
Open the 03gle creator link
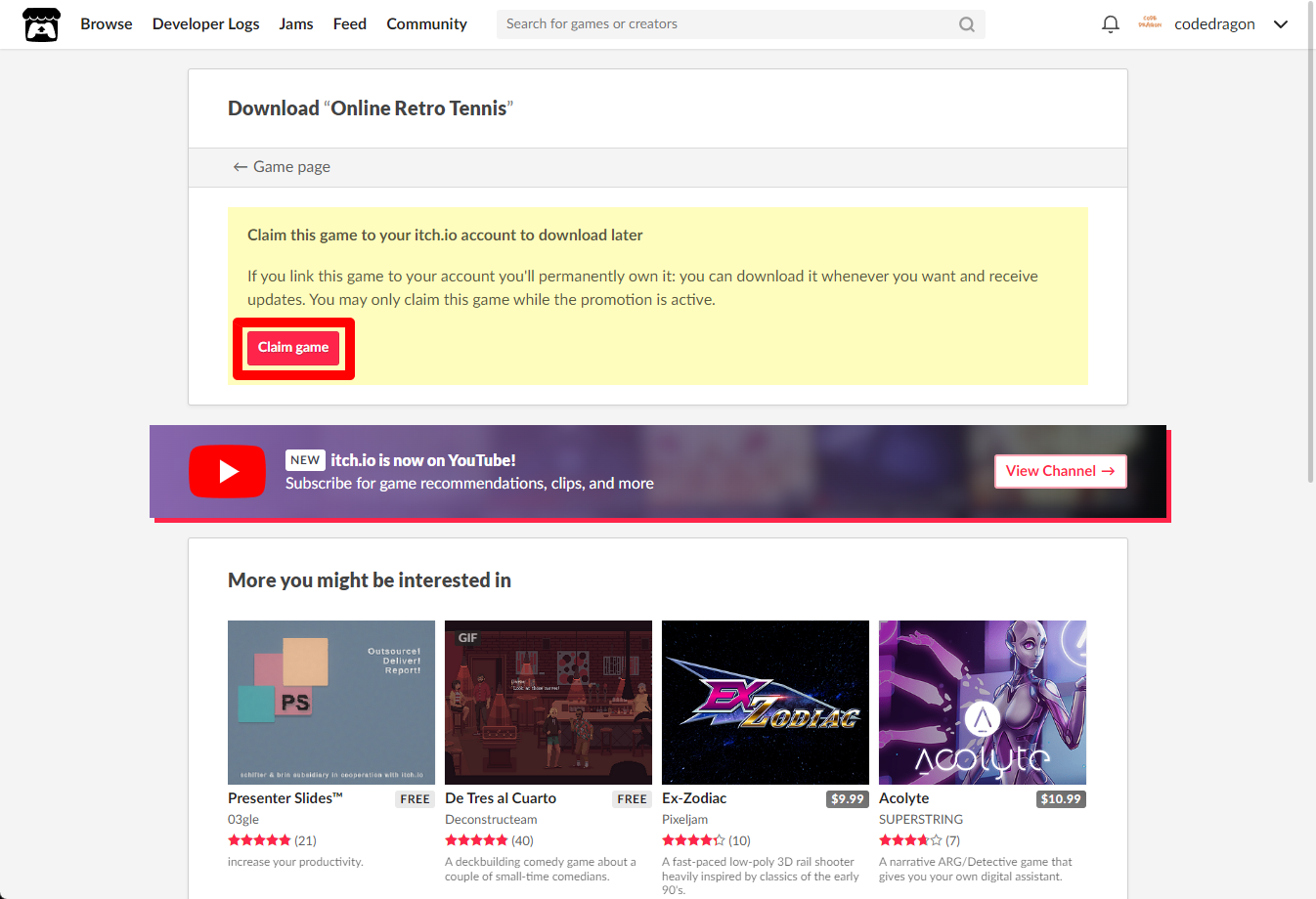[x=243, y=820]
